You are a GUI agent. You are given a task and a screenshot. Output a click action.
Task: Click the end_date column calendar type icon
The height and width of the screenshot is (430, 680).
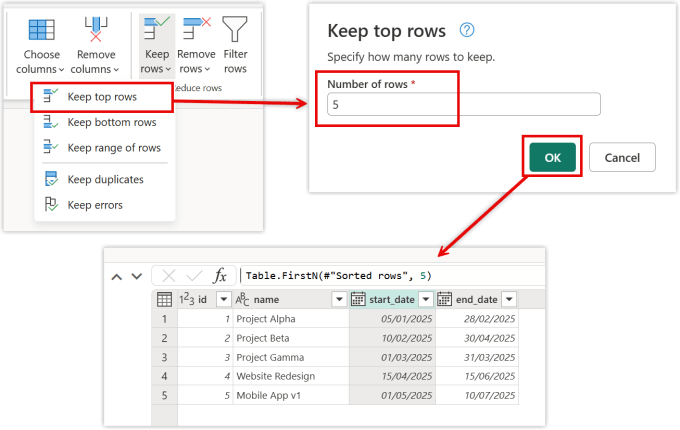445,299
